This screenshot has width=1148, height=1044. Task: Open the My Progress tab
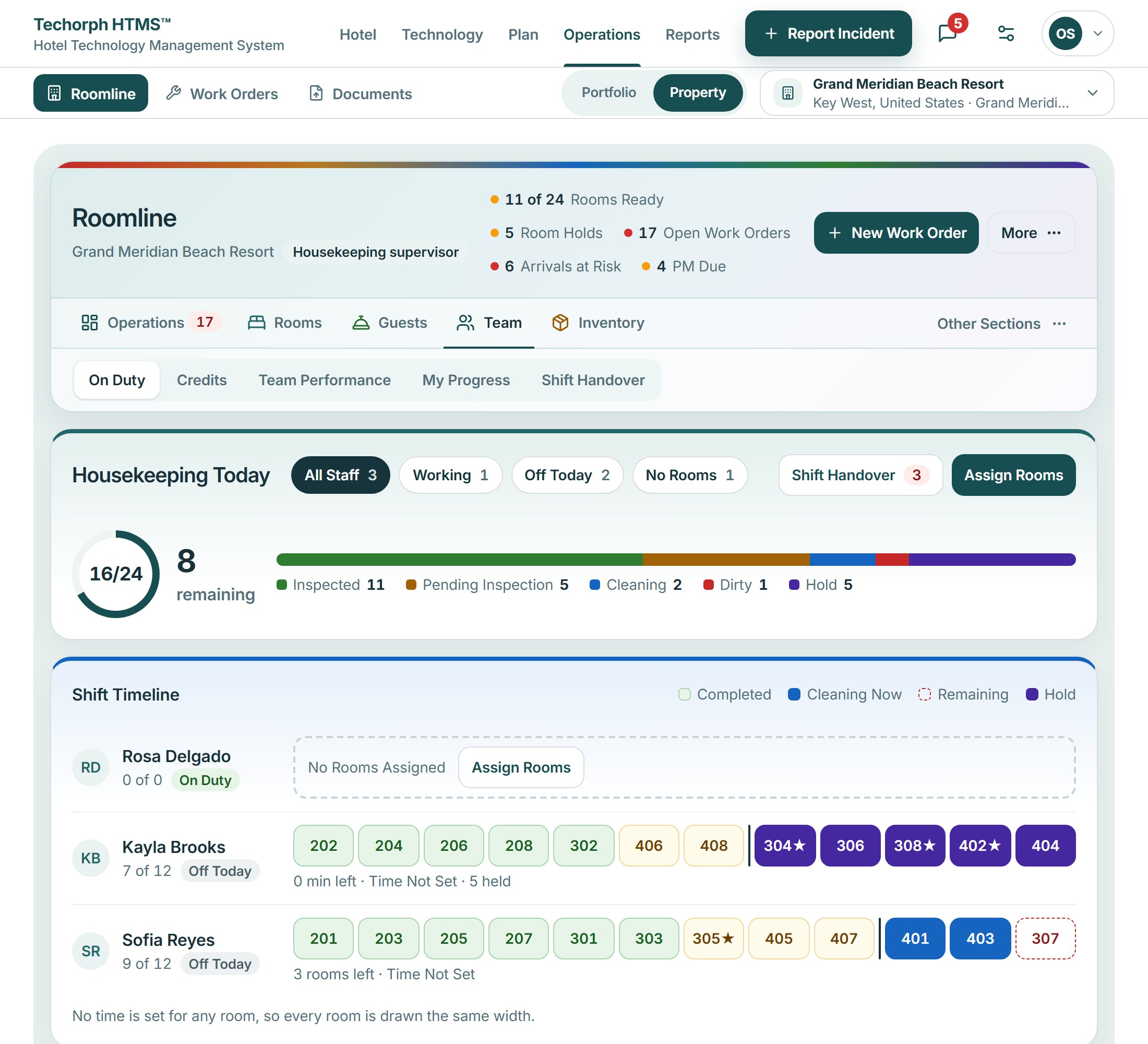(x=466, y=380)
